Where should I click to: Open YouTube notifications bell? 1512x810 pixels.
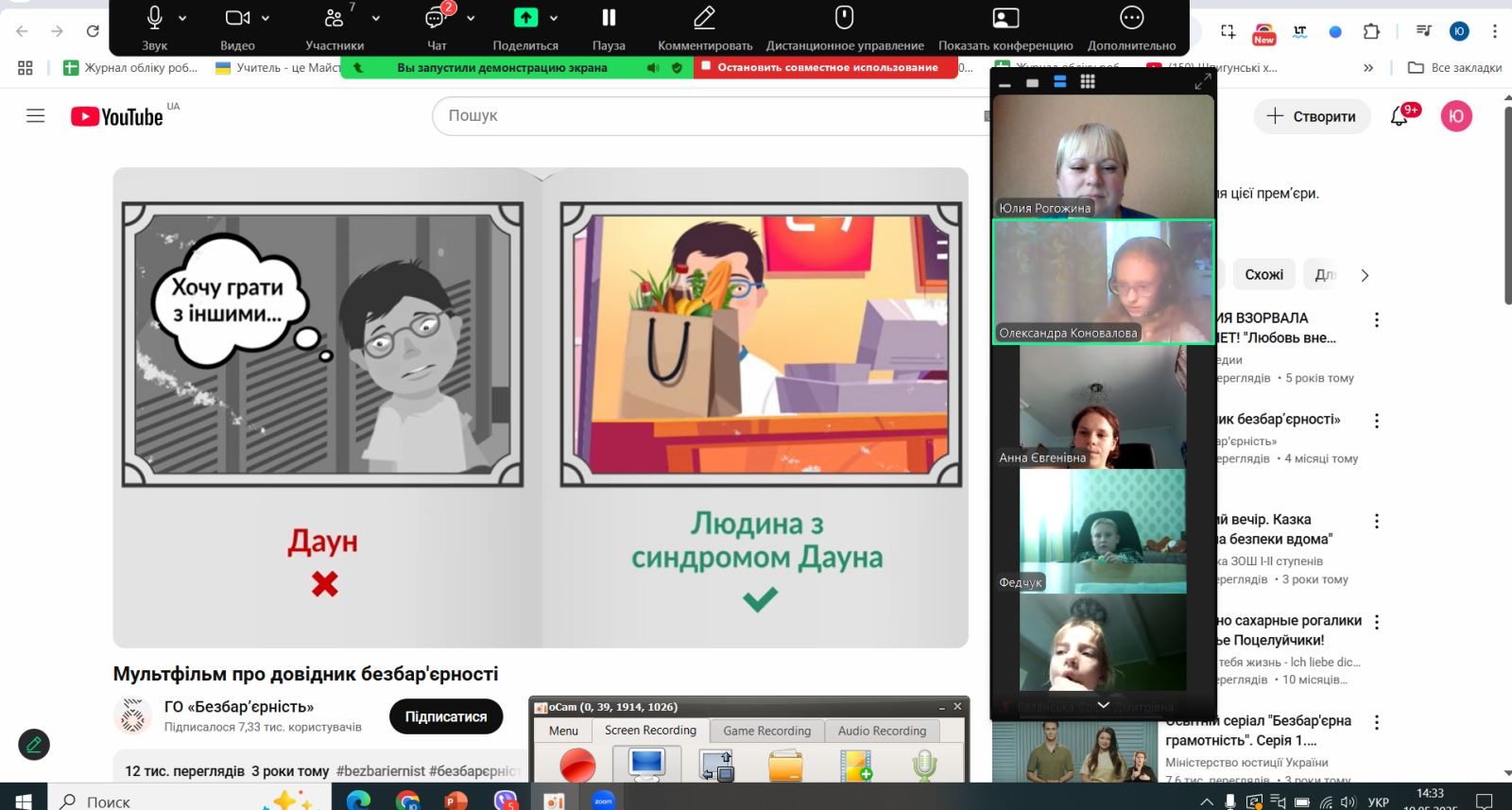[1400, 116]
